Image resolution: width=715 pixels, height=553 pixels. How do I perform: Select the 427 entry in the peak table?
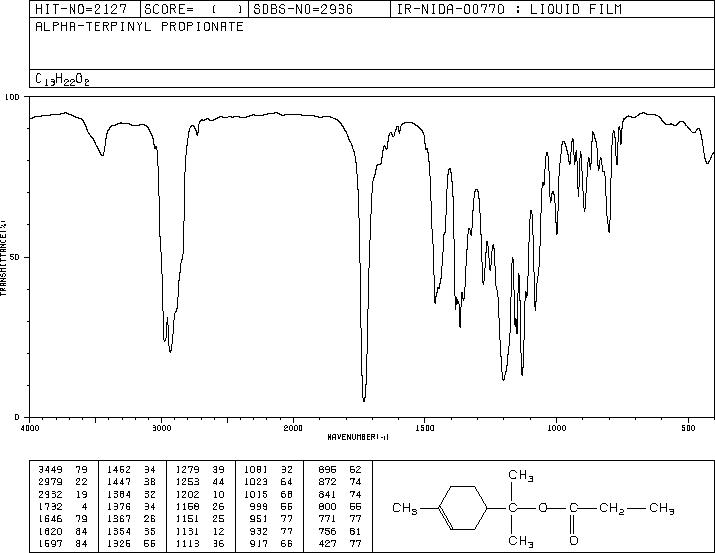327,543
